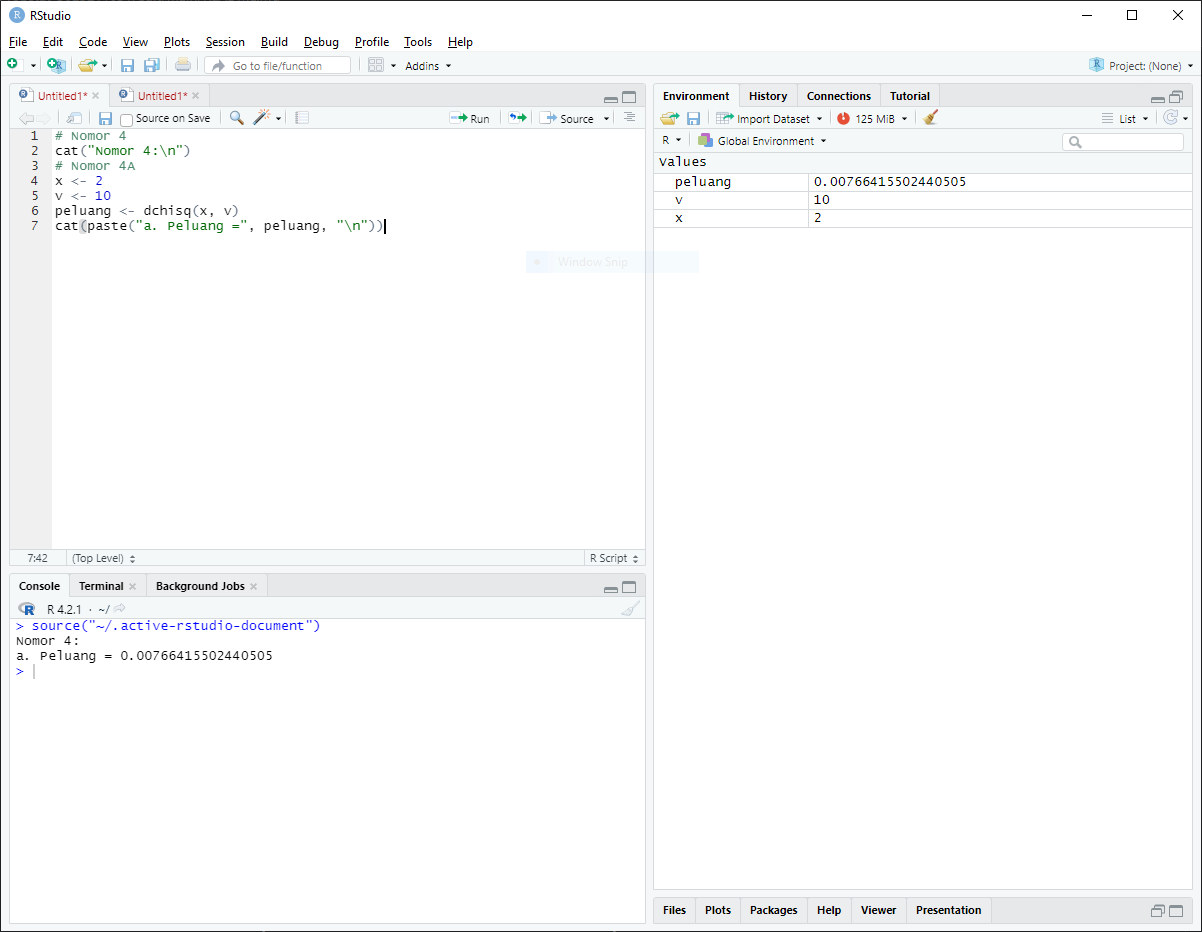The image size is (1202, 932).
Task: Click the code tools magic wand icon
Action: pos(260,117)
